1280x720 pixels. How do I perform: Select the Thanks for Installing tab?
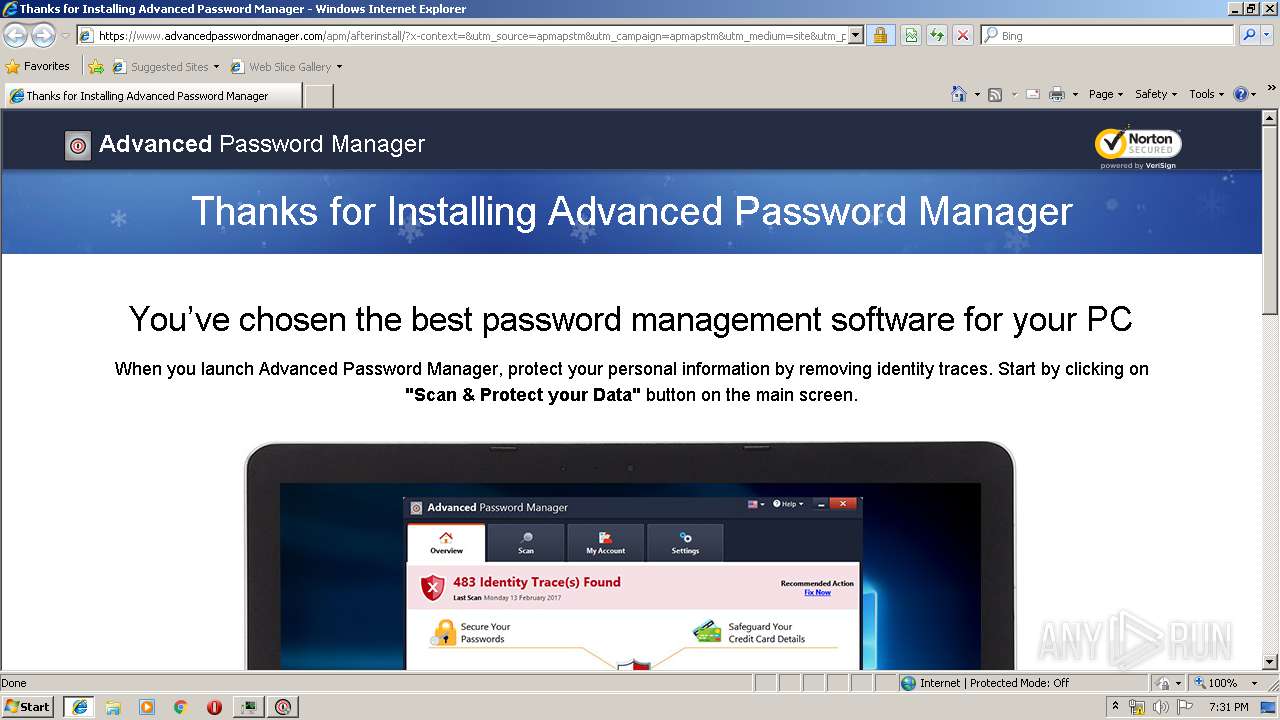click(152, 96)
